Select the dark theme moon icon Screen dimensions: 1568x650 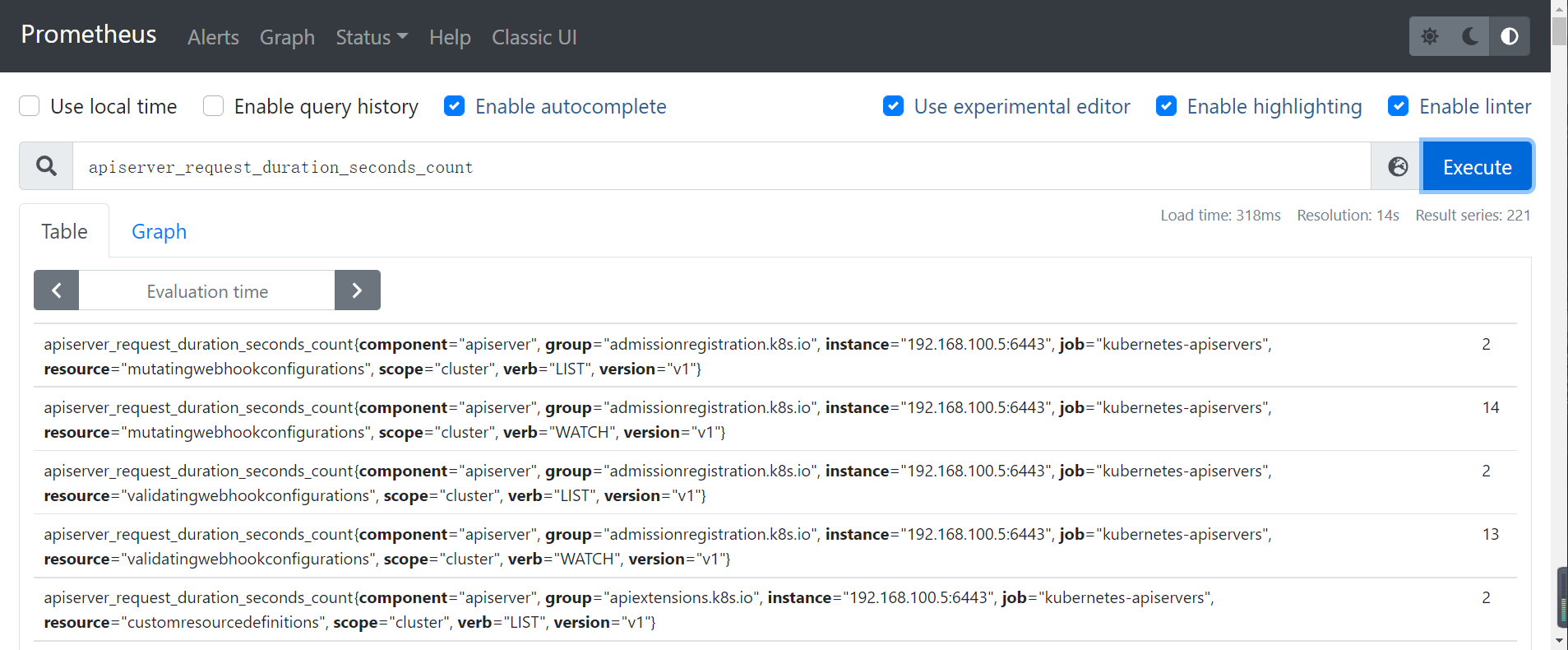1470,36
